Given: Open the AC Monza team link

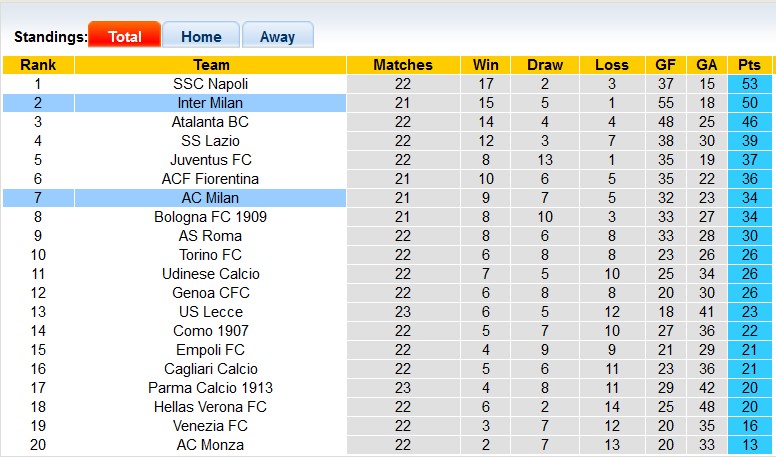Looking at the screenshot, I should pyautogui.click(x=210, y=445).
